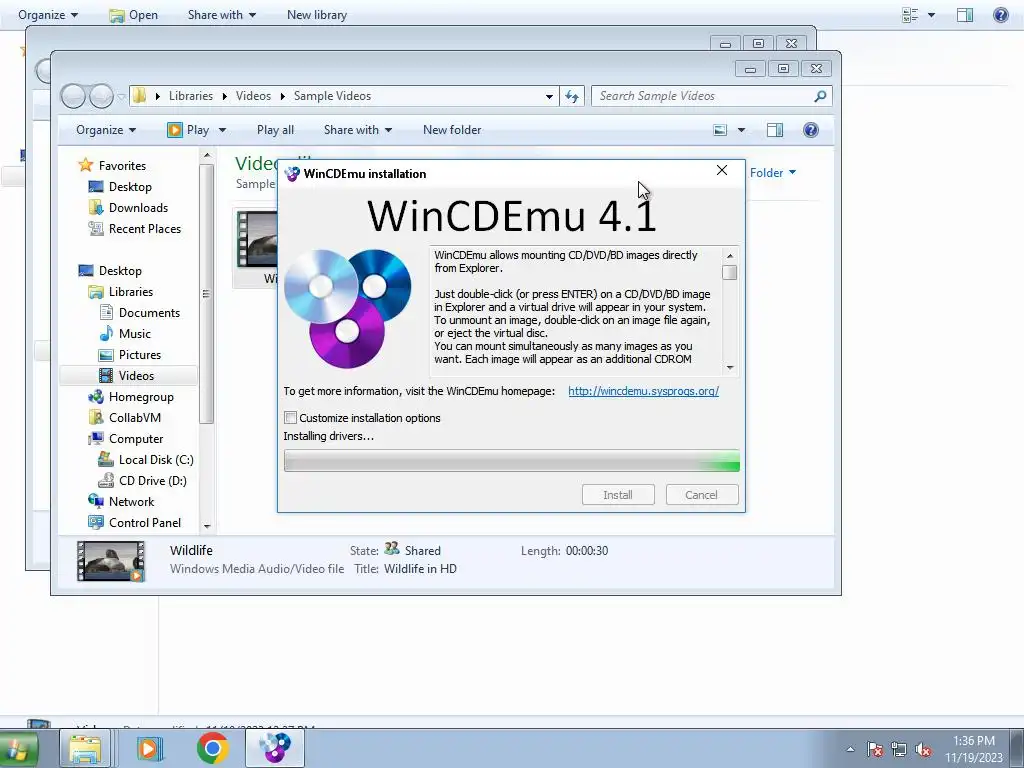Click WinCDEmu title bar icon
The height and width of the screenshot is (768, 1024).
point(292,174)
